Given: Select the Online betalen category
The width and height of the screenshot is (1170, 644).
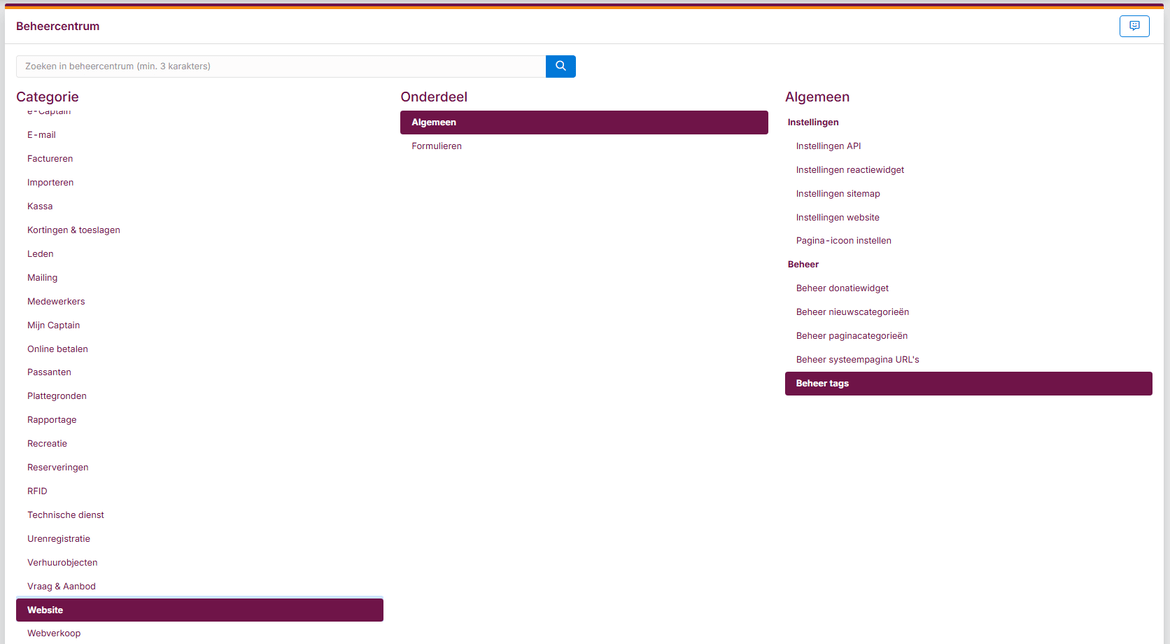Looking at the screenshot, I should 57,349.
